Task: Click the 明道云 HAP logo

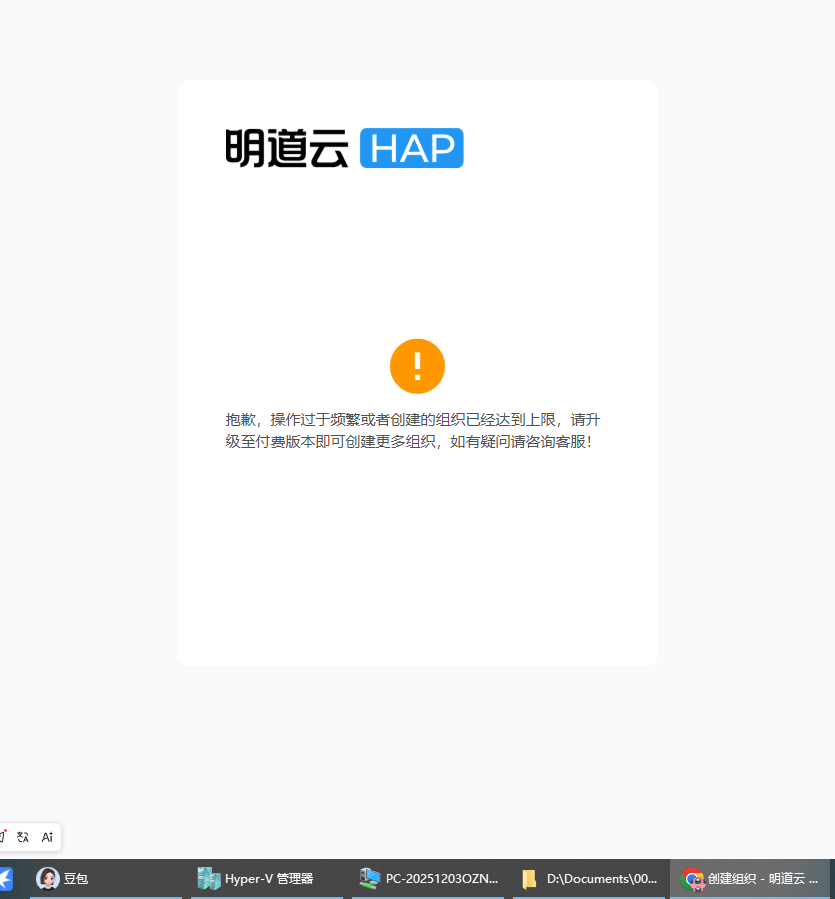Action: point(344,148)
